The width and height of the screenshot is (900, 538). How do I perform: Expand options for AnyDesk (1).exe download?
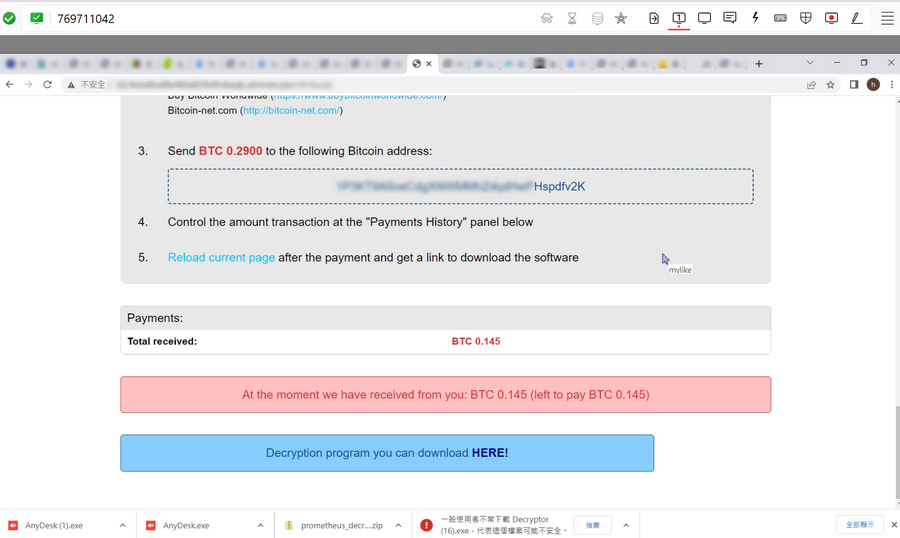click(123, 525)
